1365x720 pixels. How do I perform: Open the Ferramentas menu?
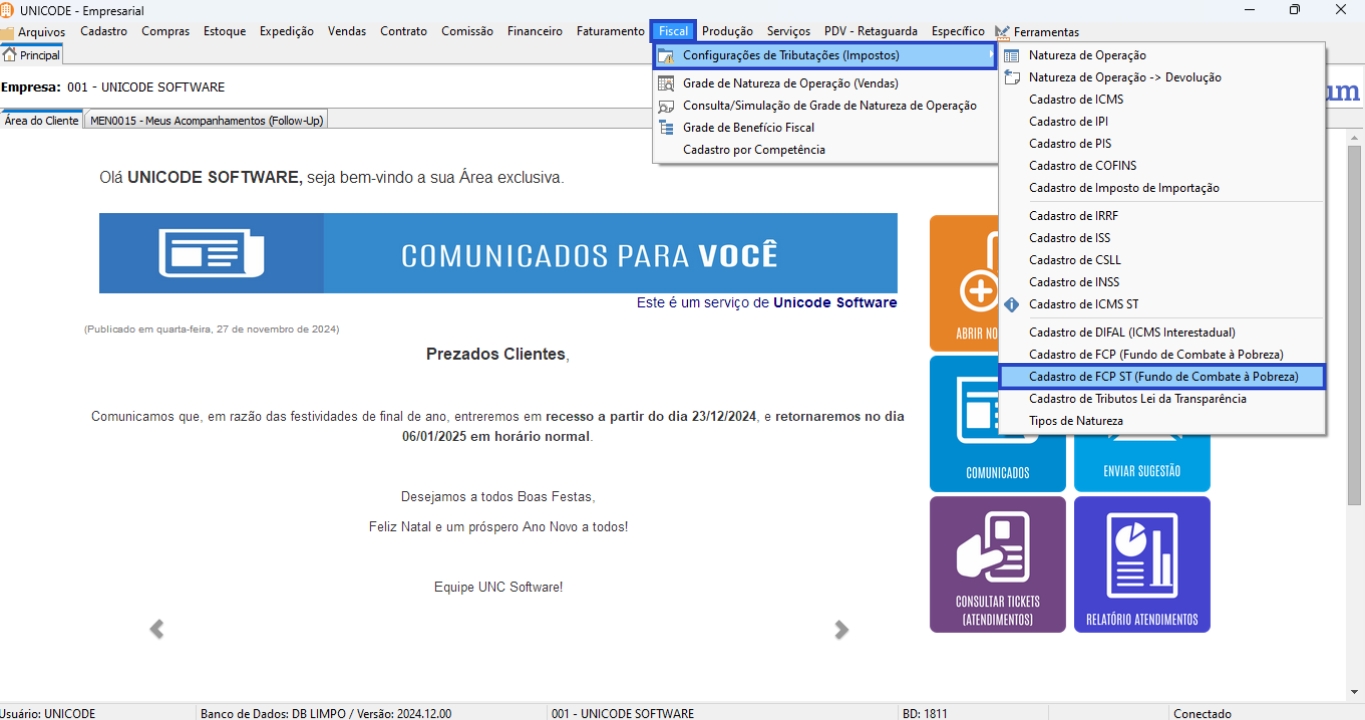coord(1045,32)
